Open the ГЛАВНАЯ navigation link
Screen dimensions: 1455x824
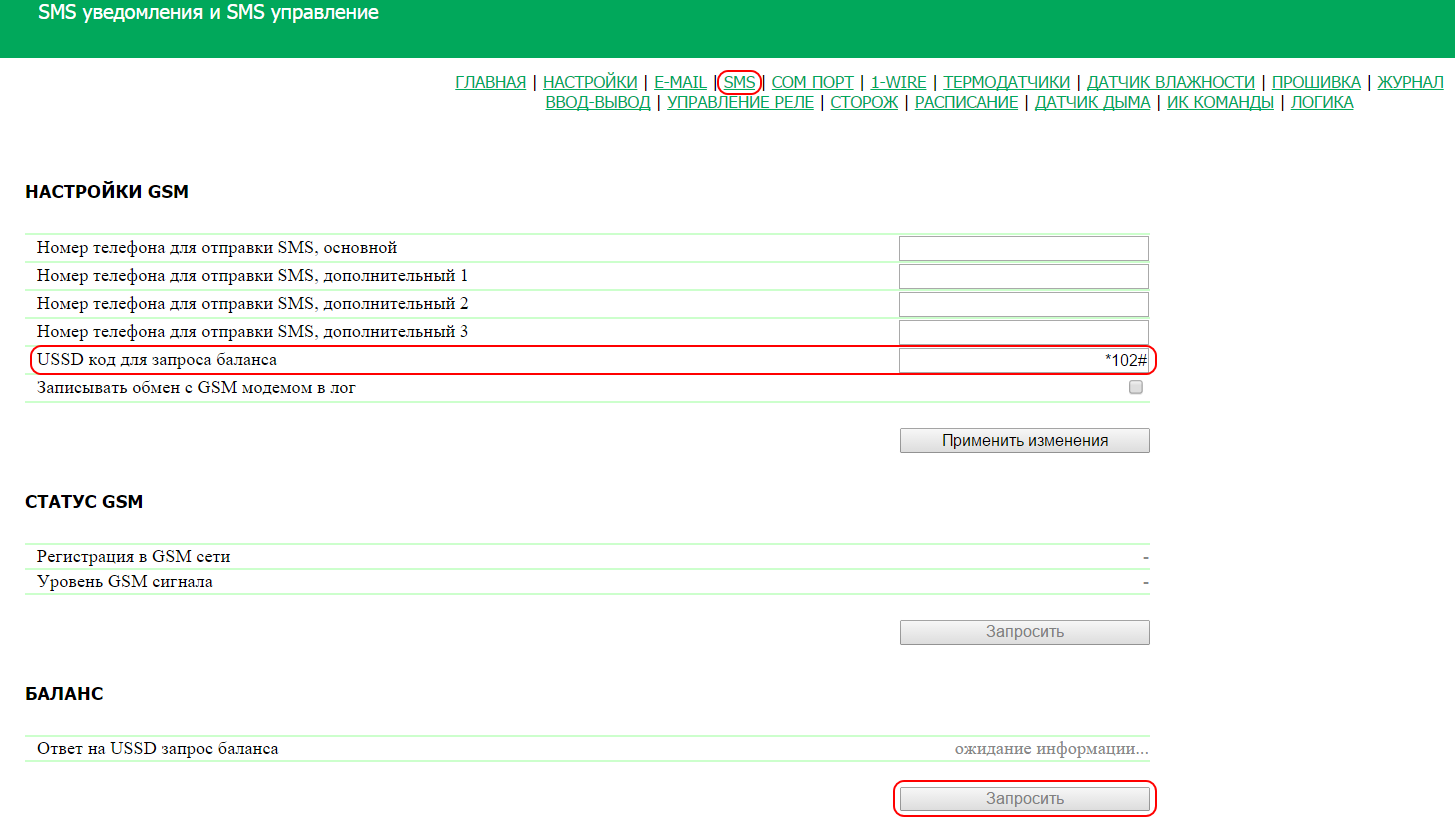pos(490,82)
